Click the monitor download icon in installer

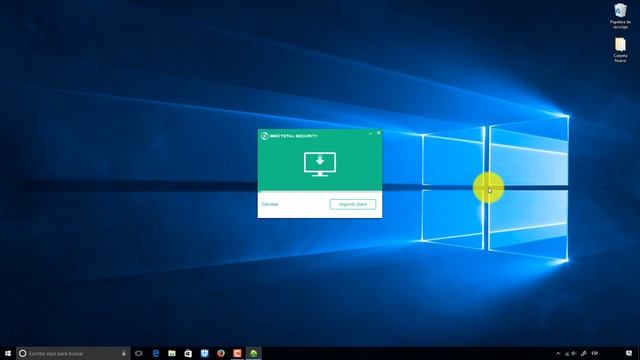(320, 164)
